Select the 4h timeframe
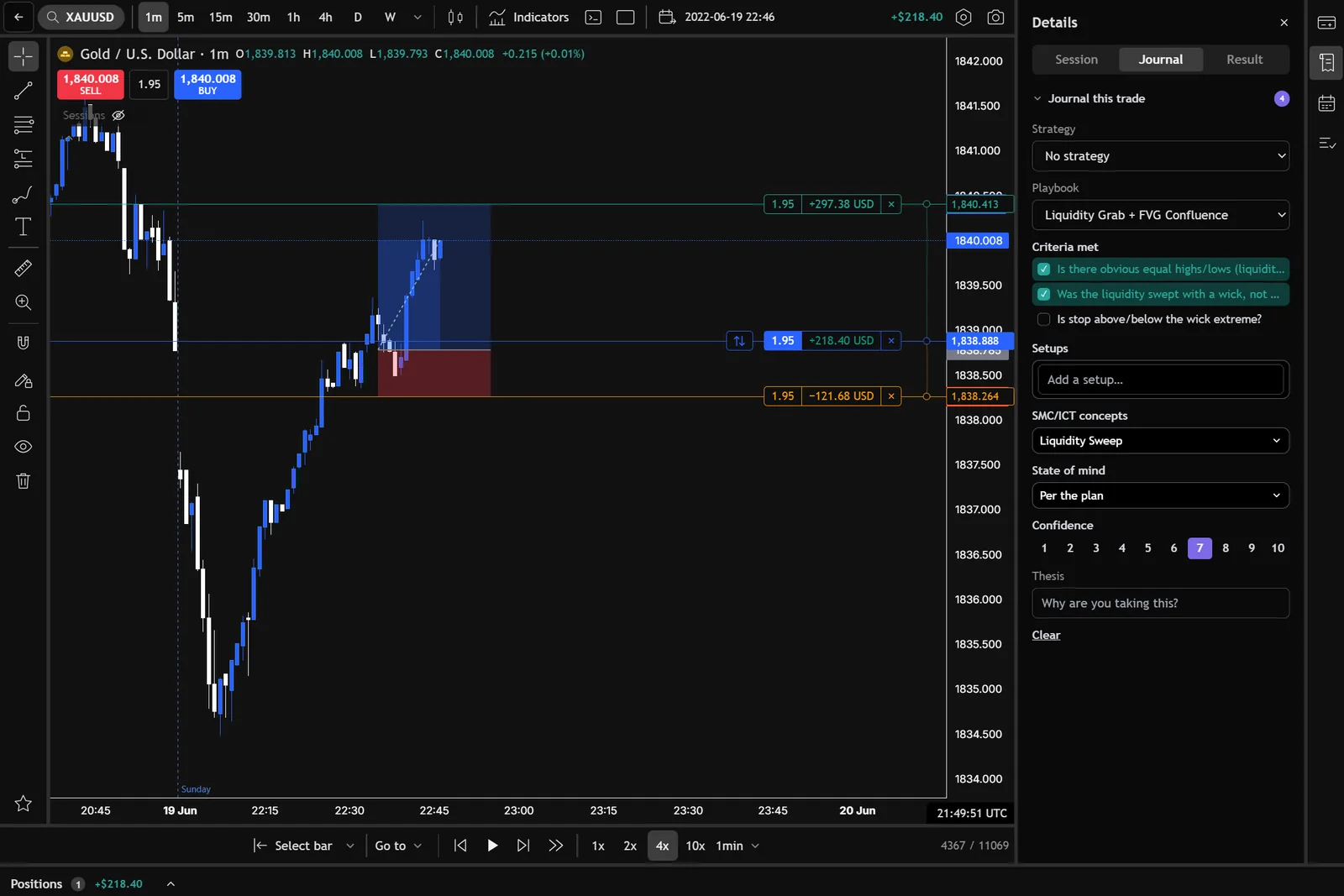This screenshot has width=1344, height=896. (x=325, y=17)
